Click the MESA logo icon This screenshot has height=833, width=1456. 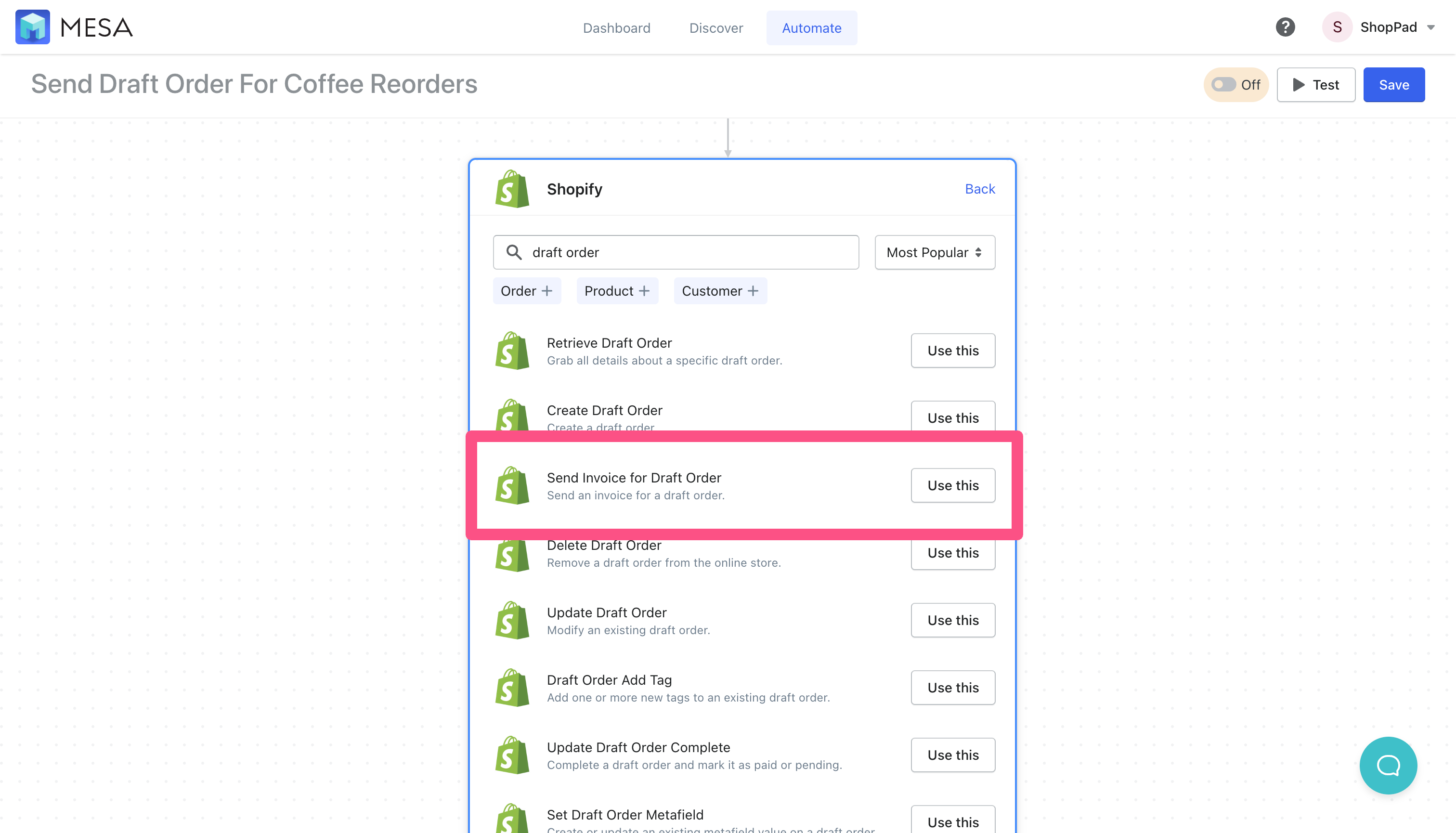[33, 27]
